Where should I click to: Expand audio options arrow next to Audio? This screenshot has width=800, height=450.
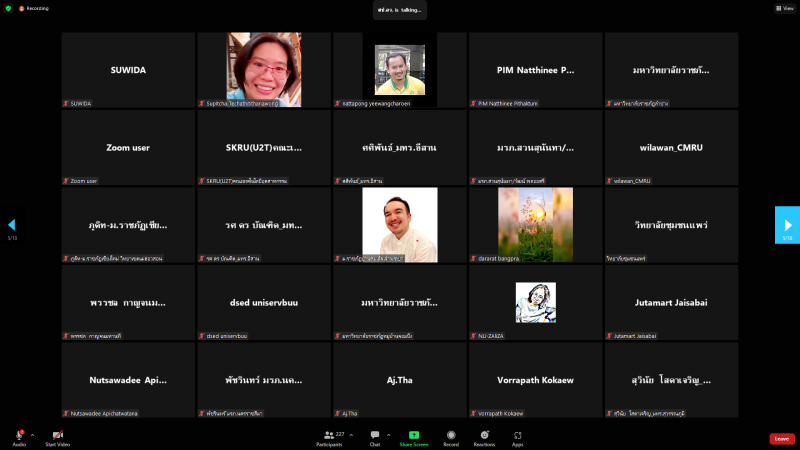(32, 435)
